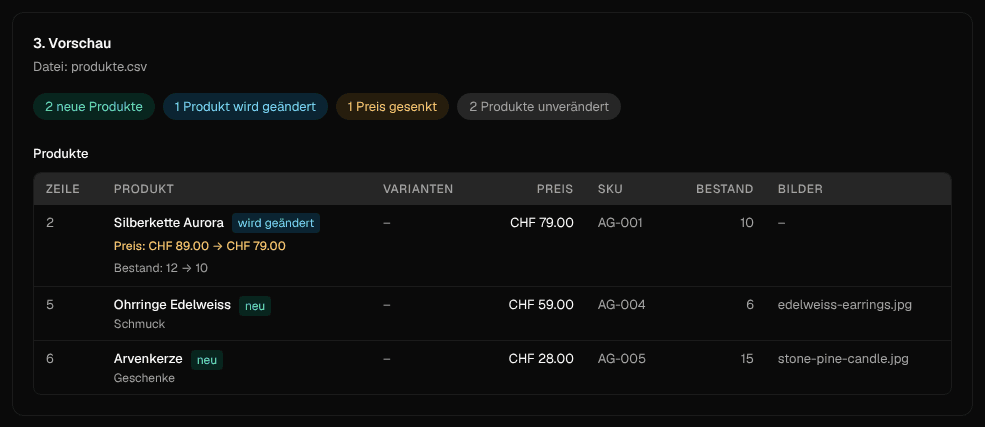
Task: Click the price change line CHF 89.00 → CHF 79.00
Action: 200,246
